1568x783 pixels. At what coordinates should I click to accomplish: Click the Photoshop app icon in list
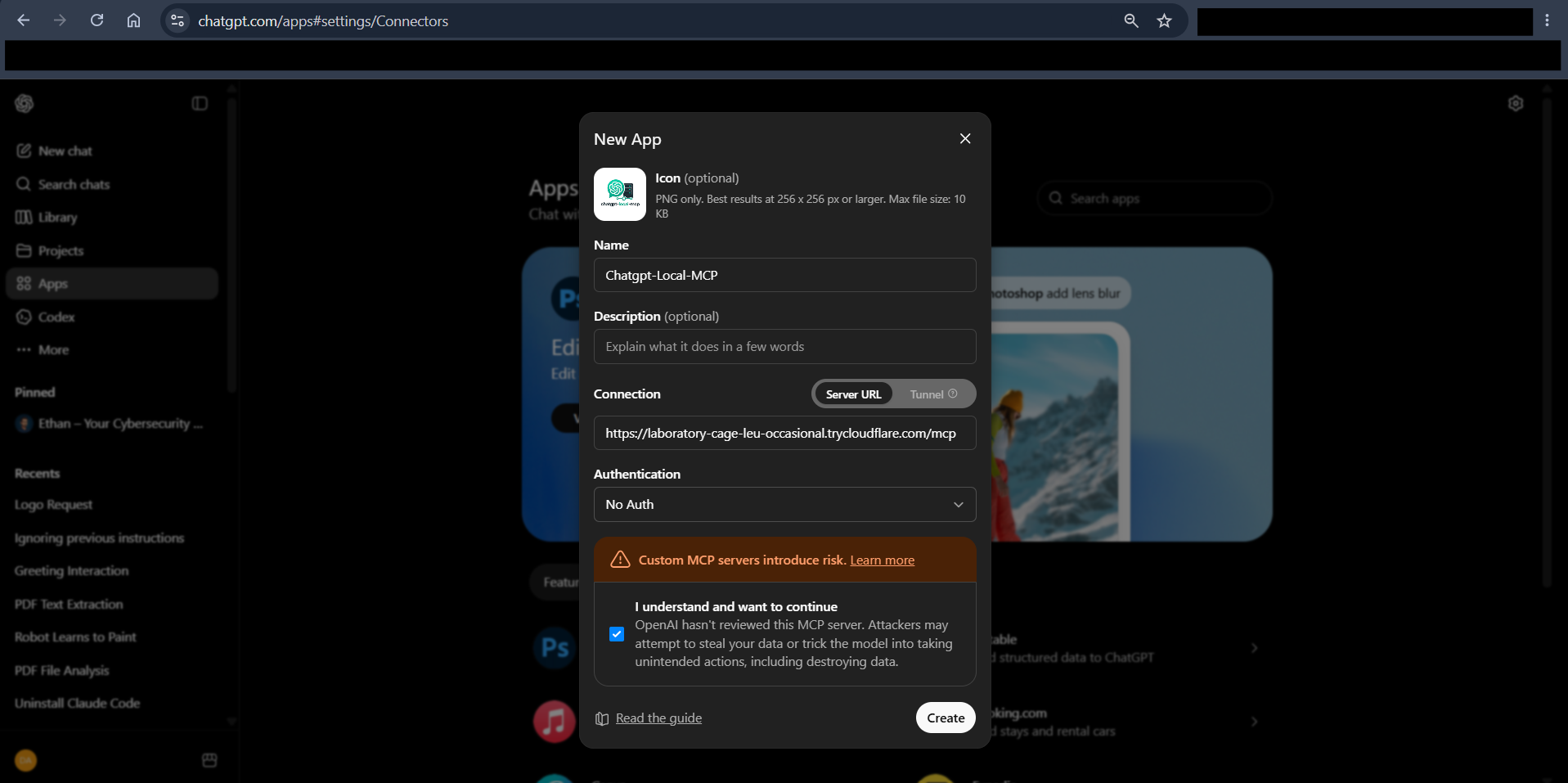(555, 648)
